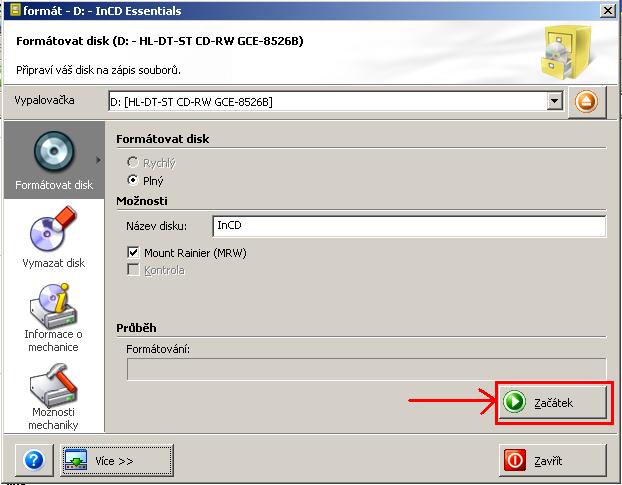Toggle Mount Rainier (MRW) checkbox
This screenshot has height=485, width=622.
point(133,253)
